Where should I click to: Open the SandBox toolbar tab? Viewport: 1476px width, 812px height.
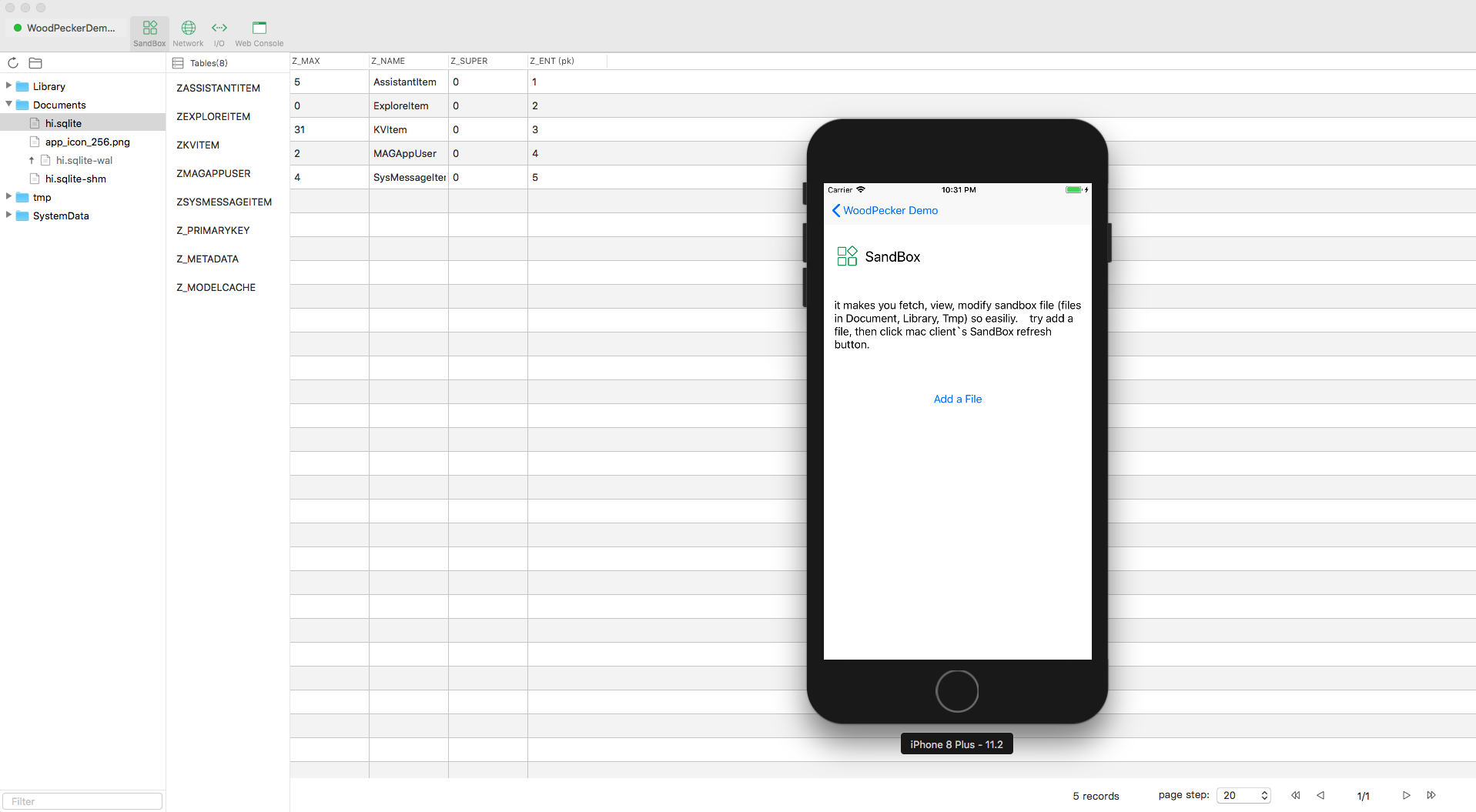149,33
